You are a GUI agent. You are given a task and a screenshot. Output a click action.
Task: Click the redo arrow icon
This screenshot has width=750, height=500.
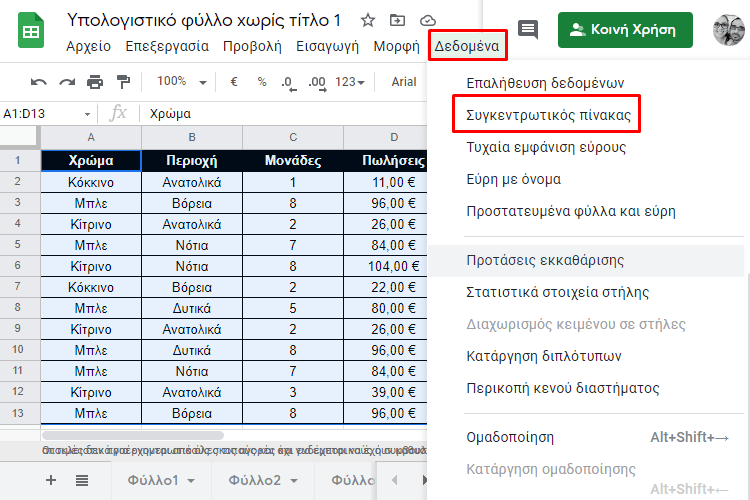point(67,82)
